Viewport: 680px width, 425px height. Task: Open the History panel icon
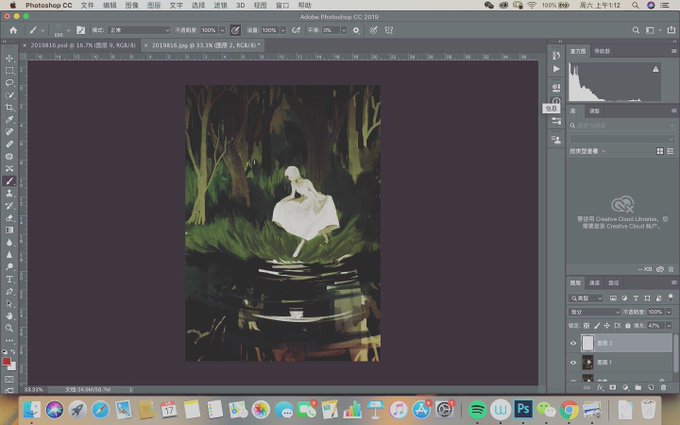click(x=556, y=56)
